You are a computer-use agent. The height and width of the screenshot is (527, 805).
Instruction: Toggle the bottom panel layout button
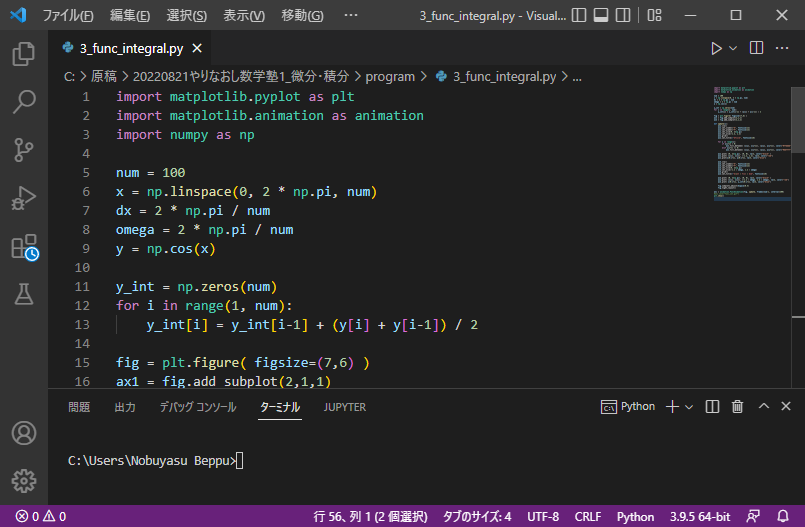[x=601, y=16]
